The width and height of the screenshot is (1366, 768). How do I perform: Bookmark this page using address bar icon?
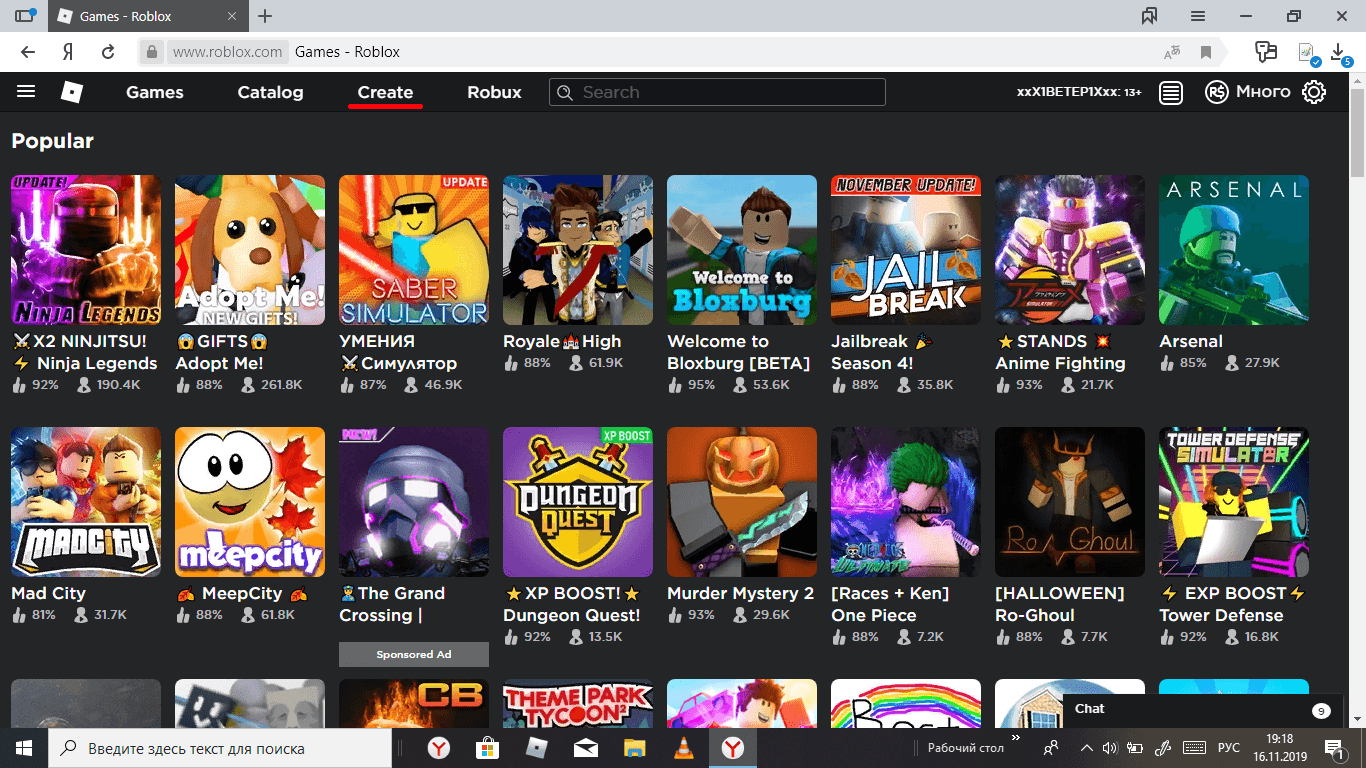[x=1206, y=52]
